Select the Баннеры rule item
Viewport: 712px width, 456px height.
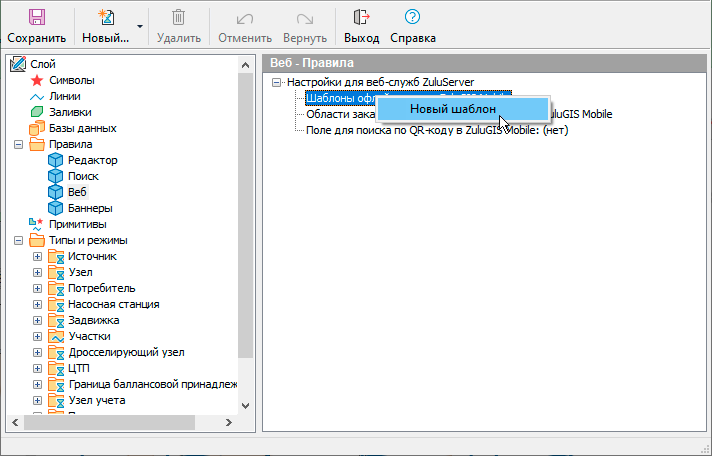tap(89, 208)
